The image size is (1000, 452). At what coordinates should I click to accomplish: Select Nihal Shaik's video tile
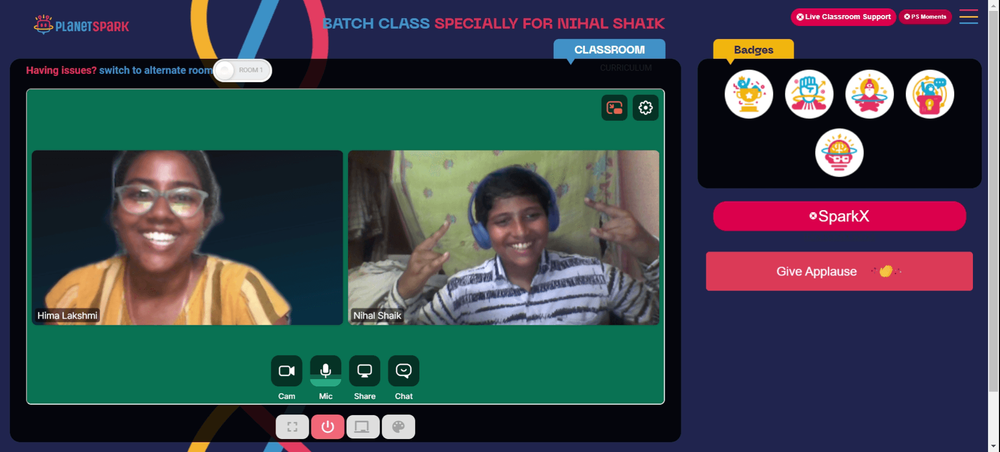click(504, 238)
